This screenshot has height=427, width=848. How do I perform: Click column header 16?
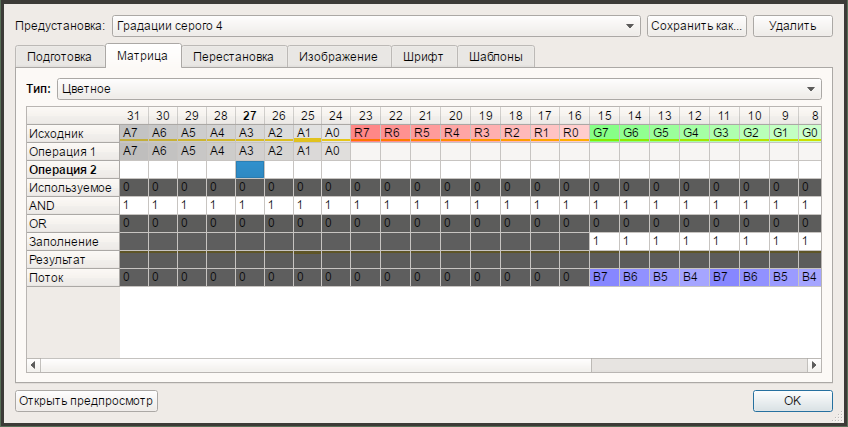click(x=575, y=116)
